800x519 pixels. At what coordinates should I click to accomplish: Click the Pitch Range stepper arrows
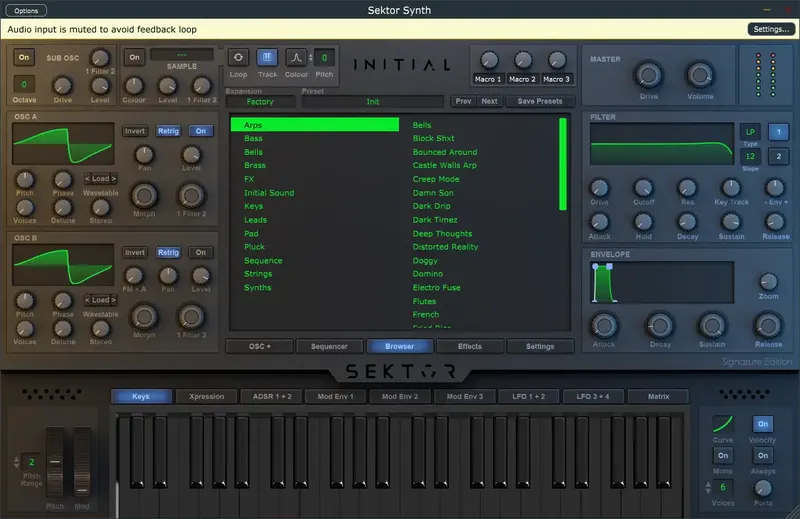click(16, 462)
